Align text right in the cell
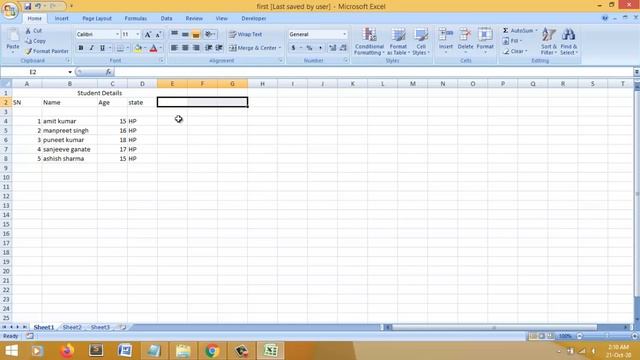640x360 pixels. 196,48
